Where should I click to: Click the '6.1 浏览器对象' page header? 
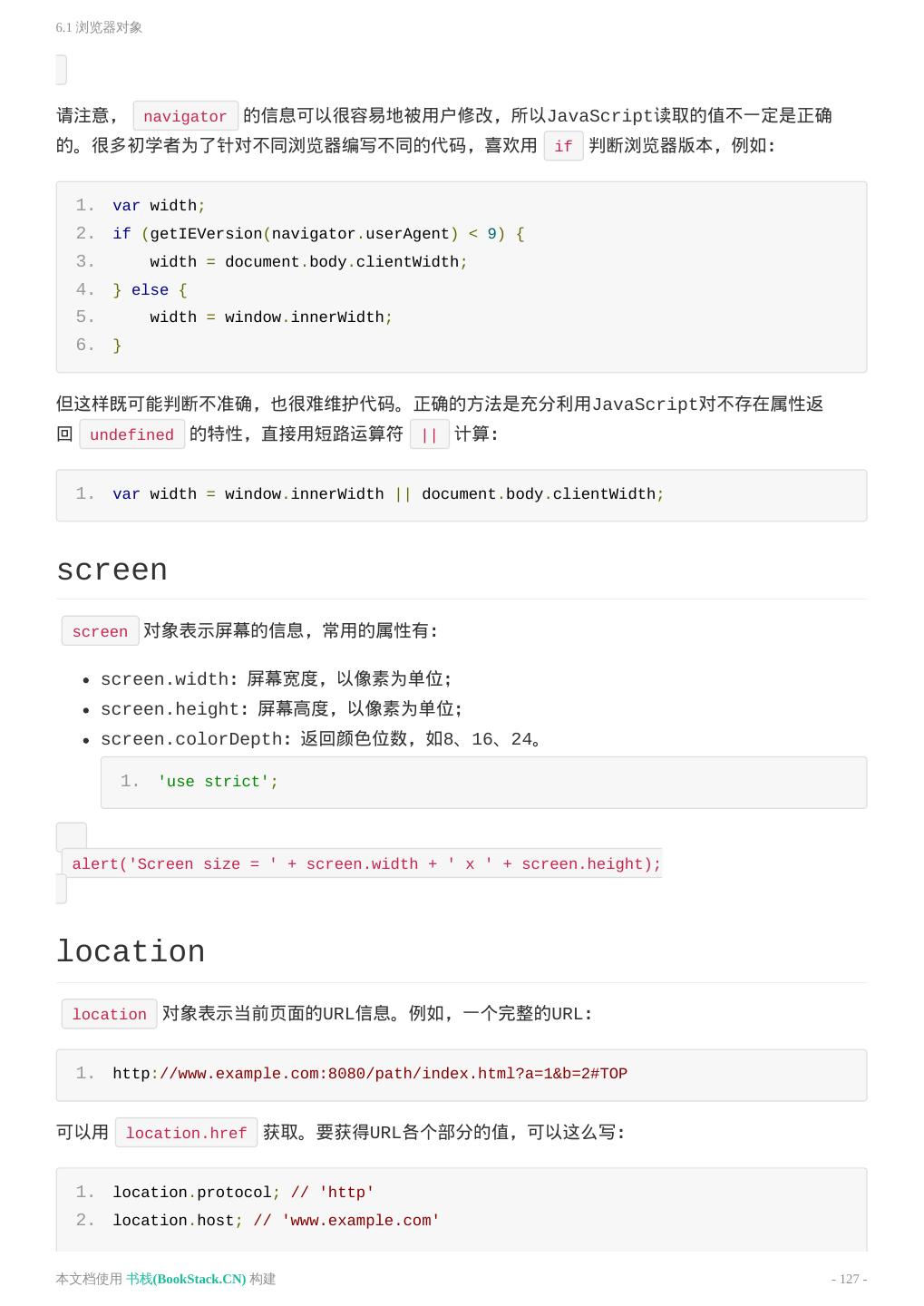[x=99, y=27]
